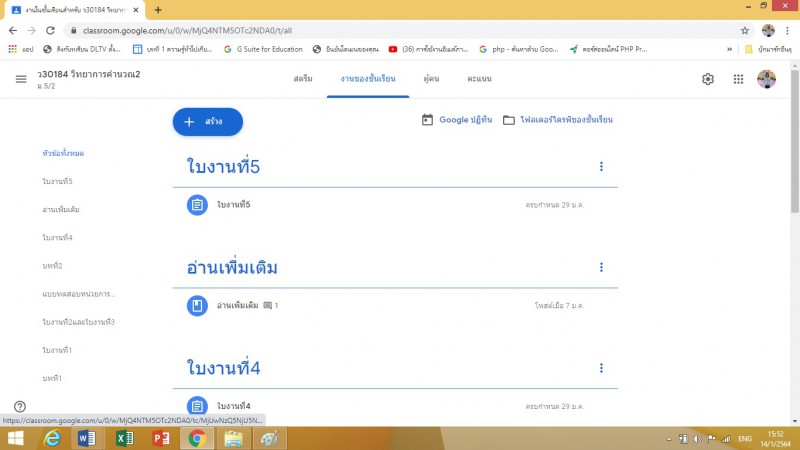Bookmark this page with star icon
This screenshot has height=450, width=800.
[744, 30]
